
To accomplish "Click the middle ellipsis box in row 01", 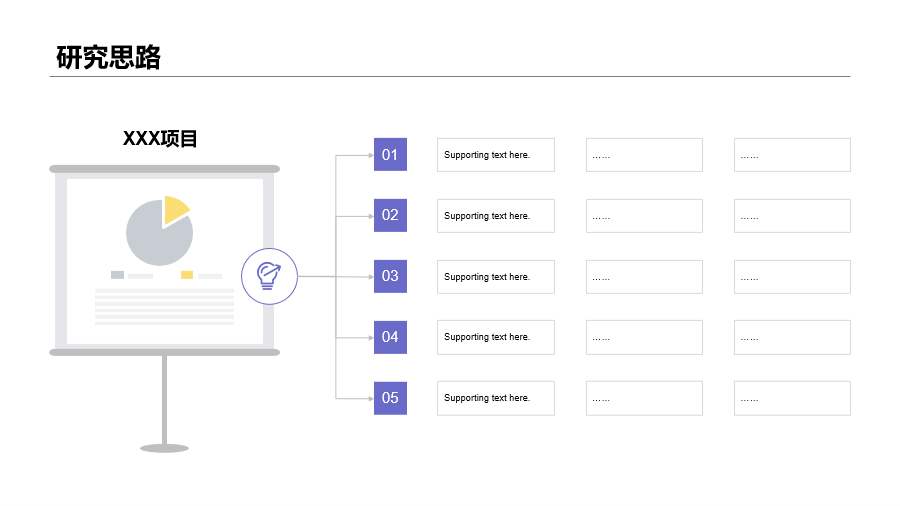I will click(x=644, y=155).
